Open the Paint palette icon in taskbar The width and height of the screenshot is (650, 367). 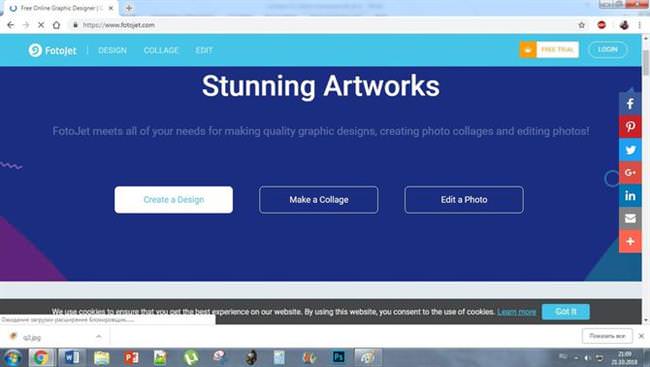[x=368, y=357]
